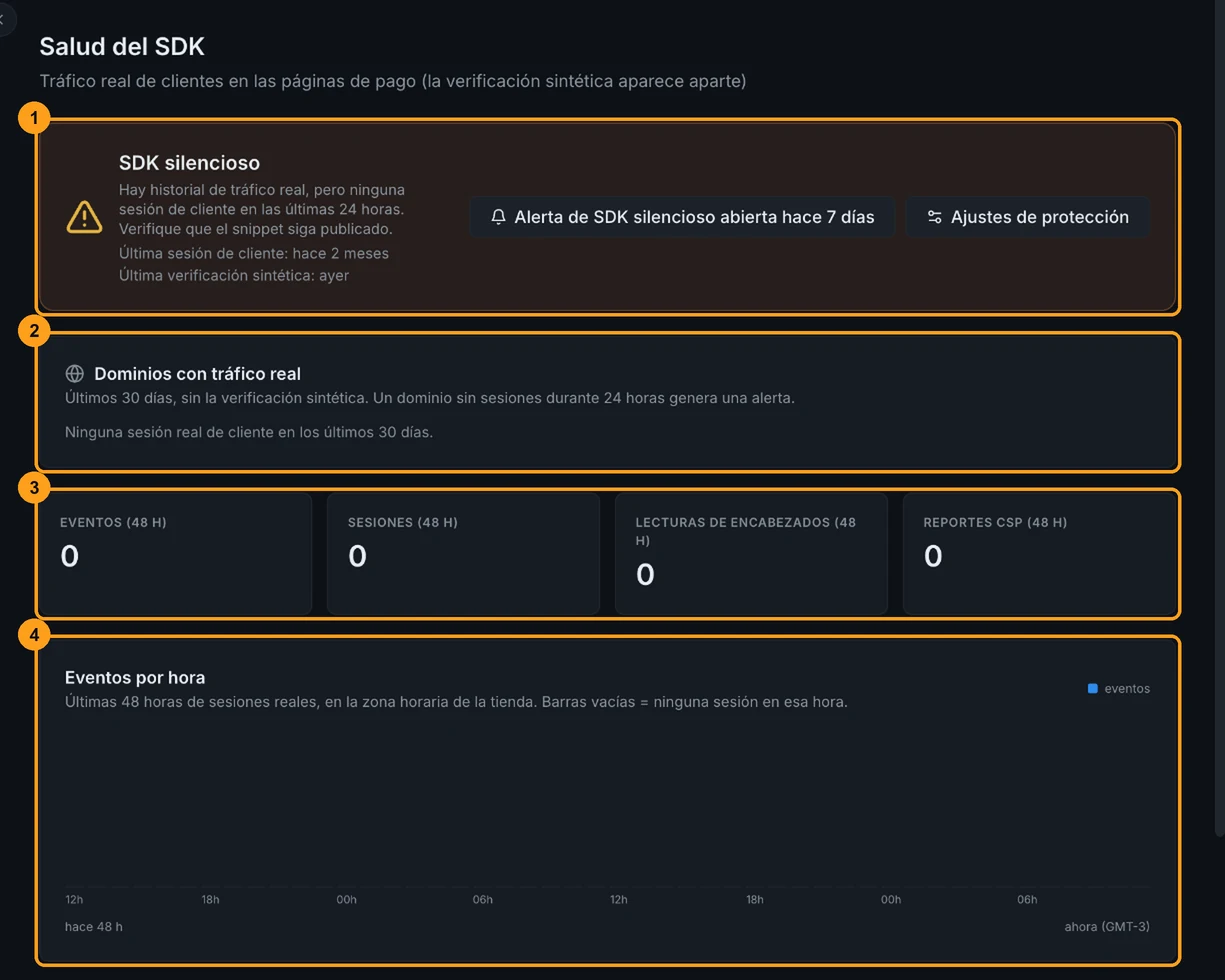This screenshot has width=1225, height=980.
Task: Click the ahora (GMT-3) axis label
Action: 1107,927
